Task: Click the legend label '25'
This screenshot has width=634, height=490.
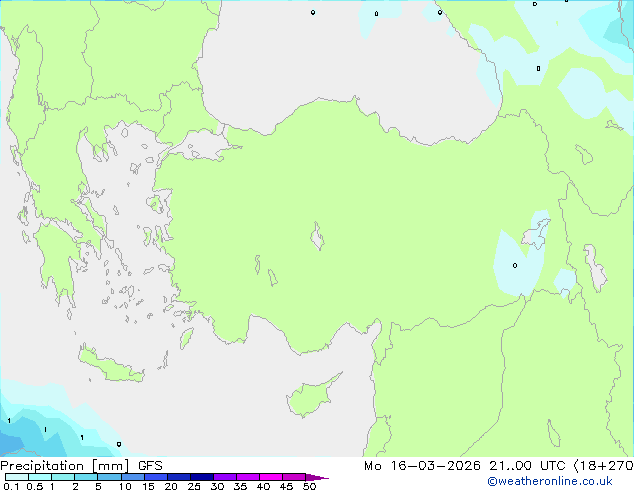Action: coord(194,486)
